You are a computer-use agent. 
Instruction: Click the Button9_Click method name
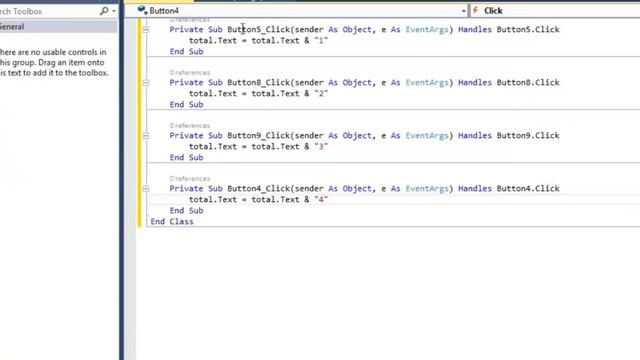tap(258, 136)
